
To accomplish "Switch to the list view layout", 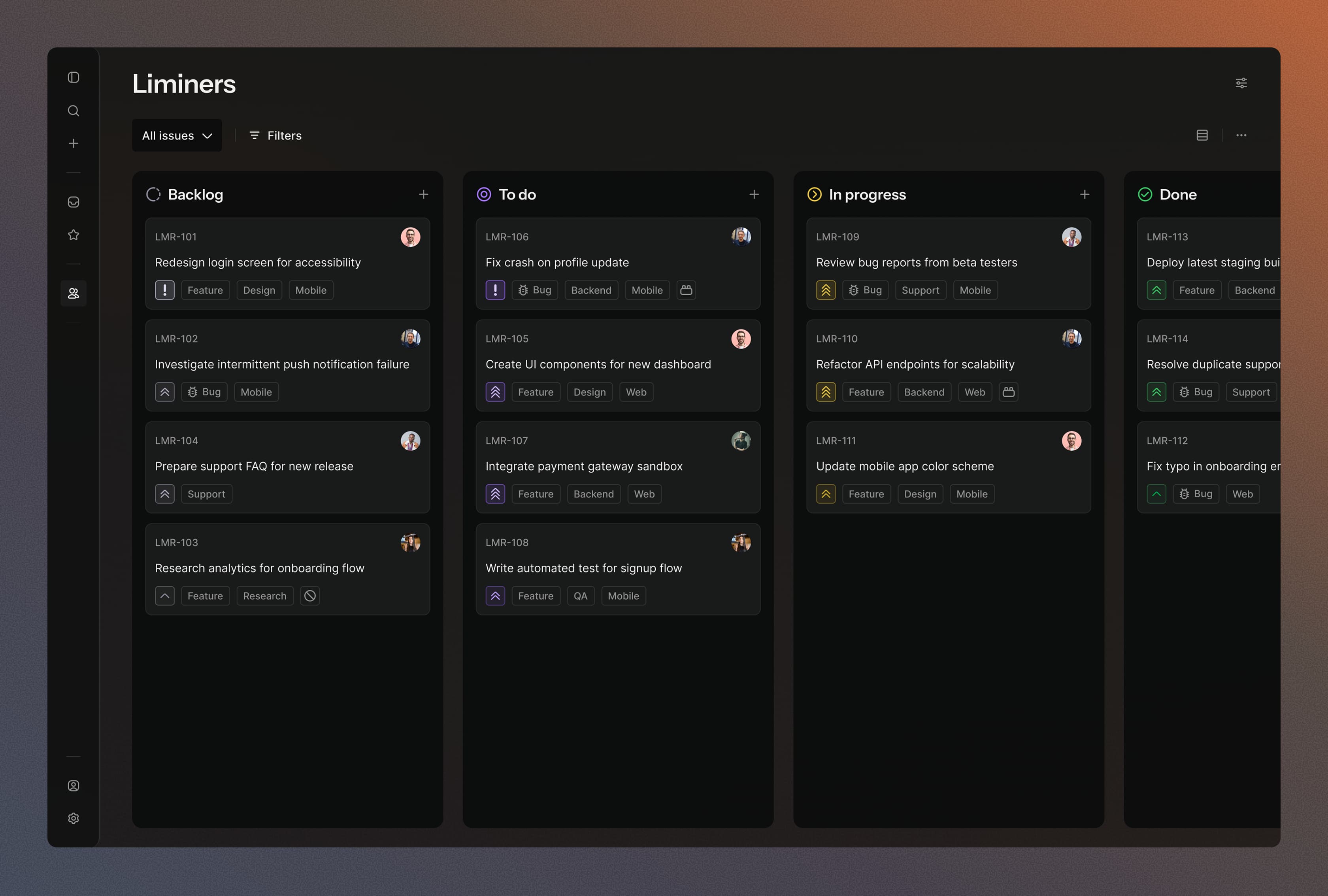I will (1202, 136).
